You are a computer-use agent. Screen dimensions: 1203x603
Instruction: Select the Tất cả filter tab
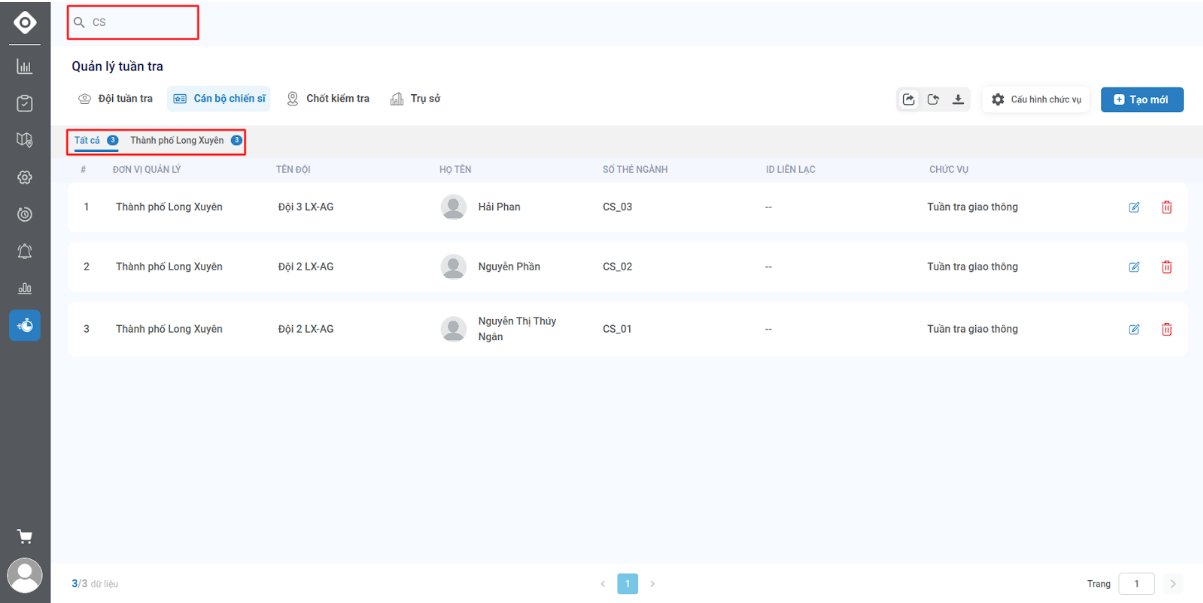[x=96, y=140]
